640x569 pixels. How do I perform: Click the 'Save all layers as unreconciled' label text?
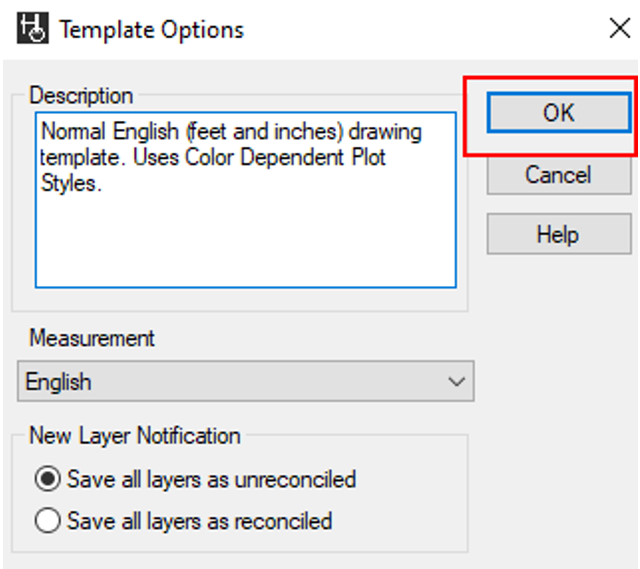point(211,479)
